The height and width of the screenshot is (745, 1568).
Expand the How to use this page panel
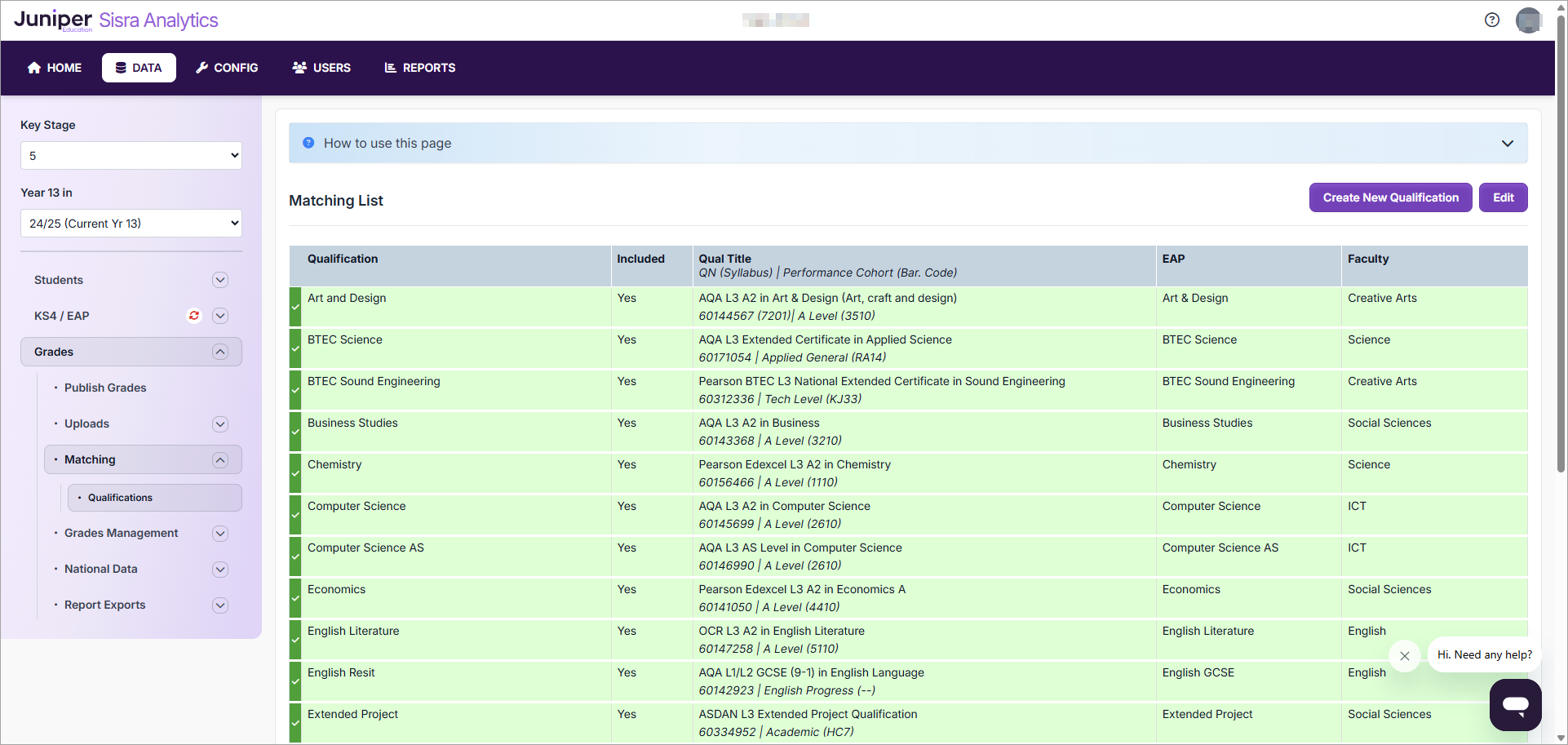(1507, 144)
